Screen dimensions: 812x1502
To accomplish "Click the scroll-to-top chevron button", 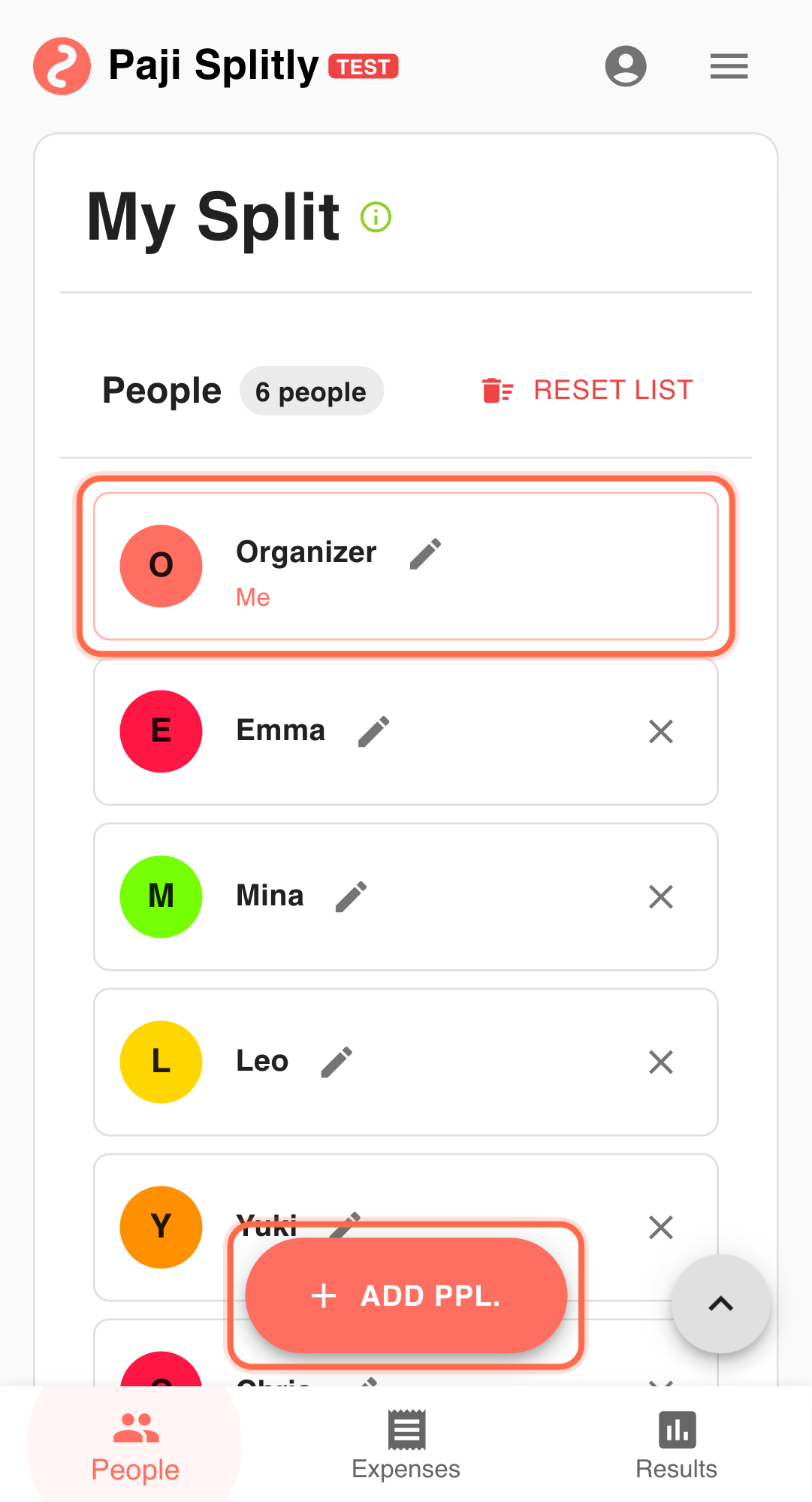I will point(720,1304).
